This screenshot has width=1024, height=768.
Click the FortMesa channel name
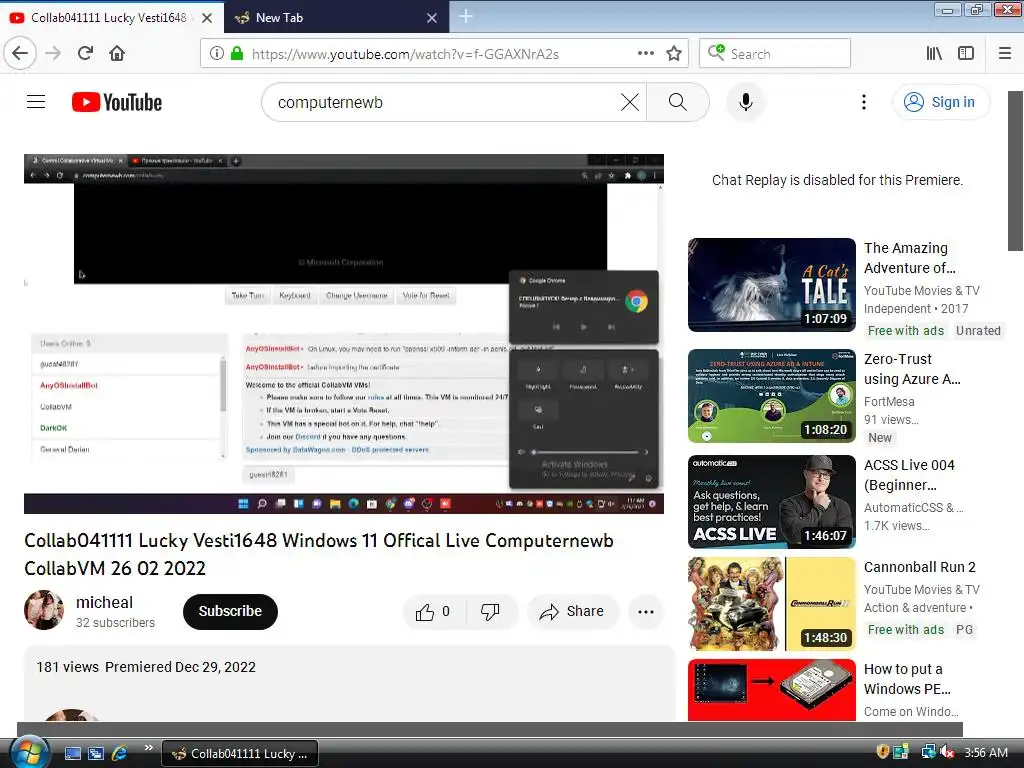[x=889, y=402]
